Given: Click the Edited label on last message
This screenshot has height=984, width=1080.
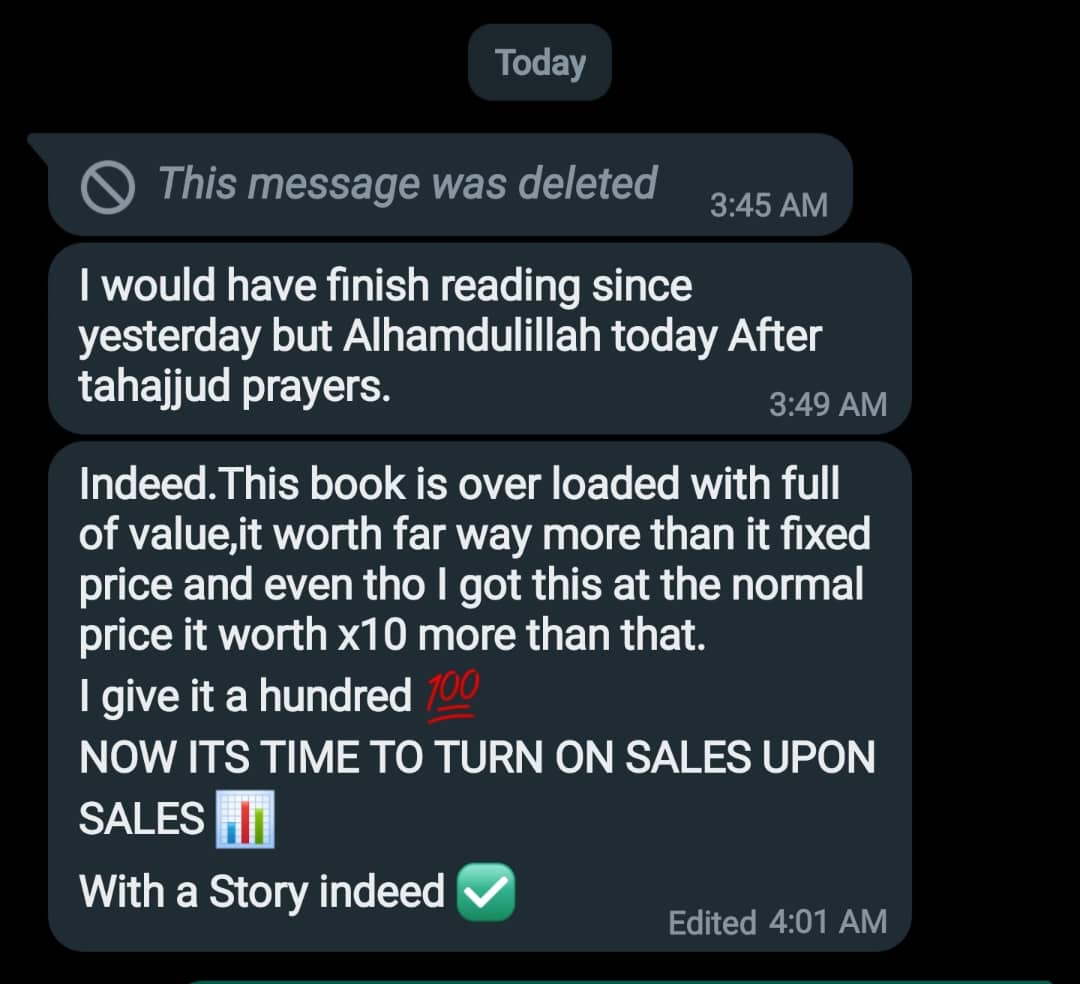Looking at the screenshot, I should pyautogui.click(x=712, y=923).
